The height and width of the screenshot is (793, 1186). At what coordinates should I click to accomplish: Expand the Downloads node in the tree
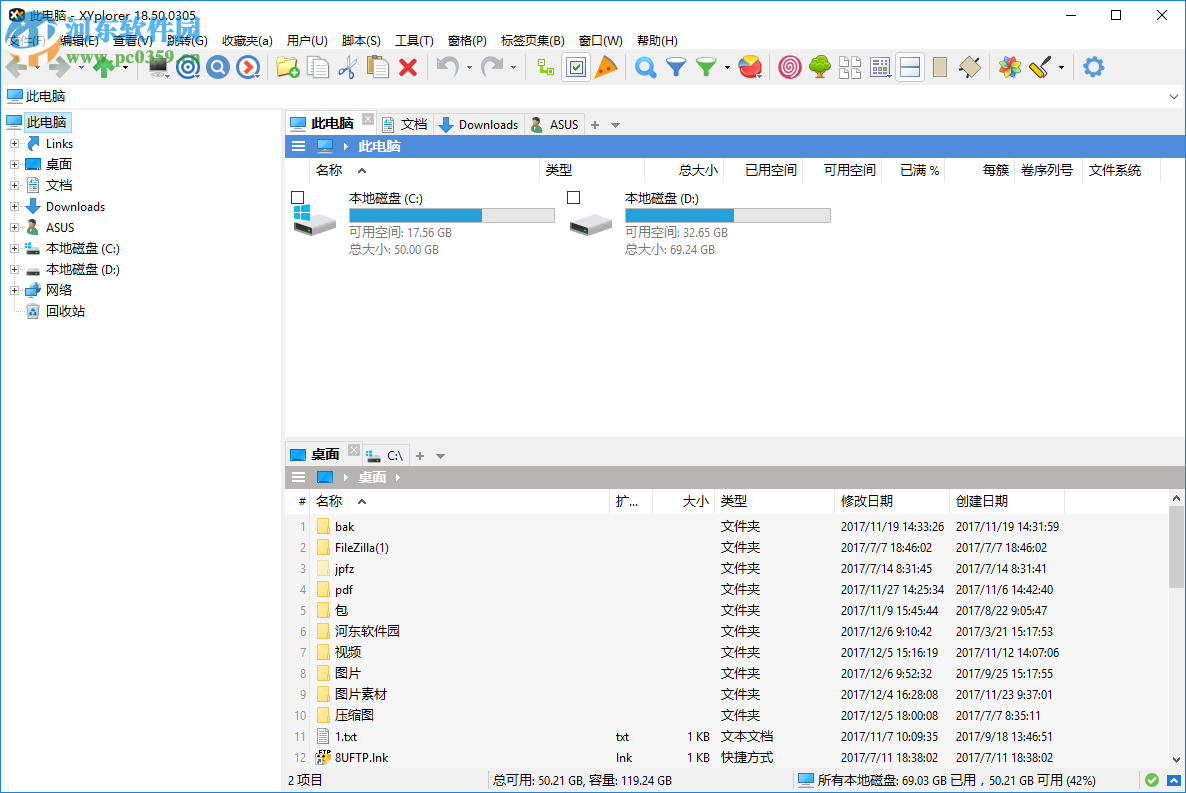click(14, 206)
